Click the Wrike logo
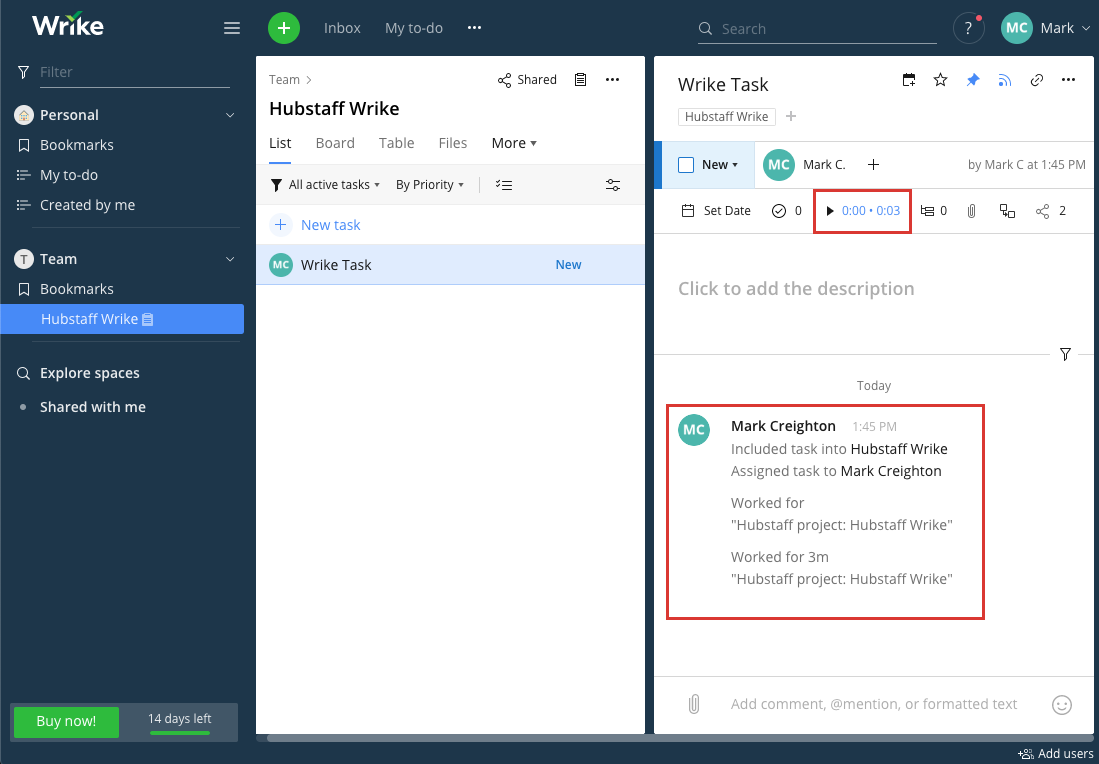The image size is (1099, 764). point(68,25)
